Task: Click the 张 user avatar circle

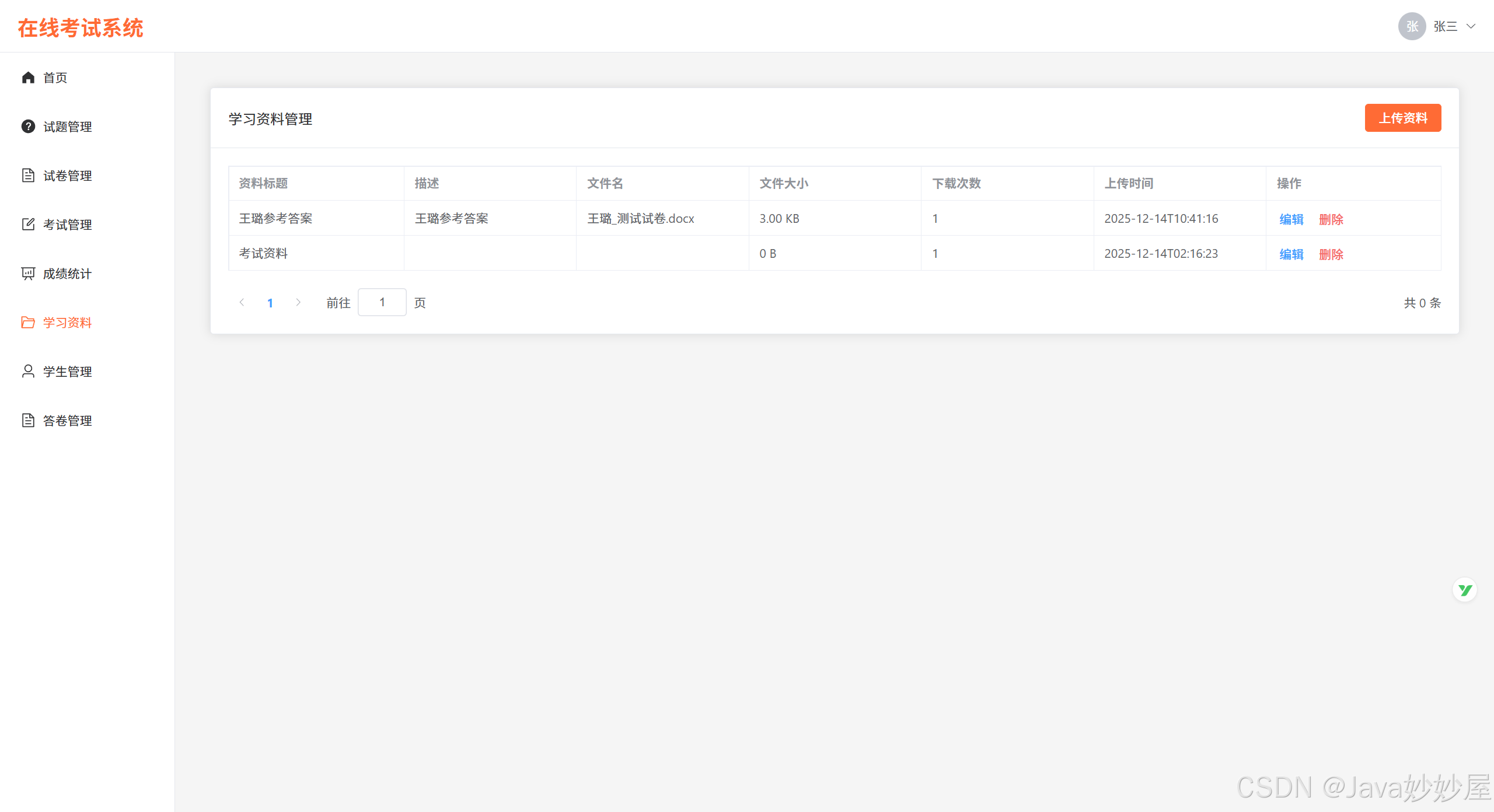Action: click(x=1412, y=26)
